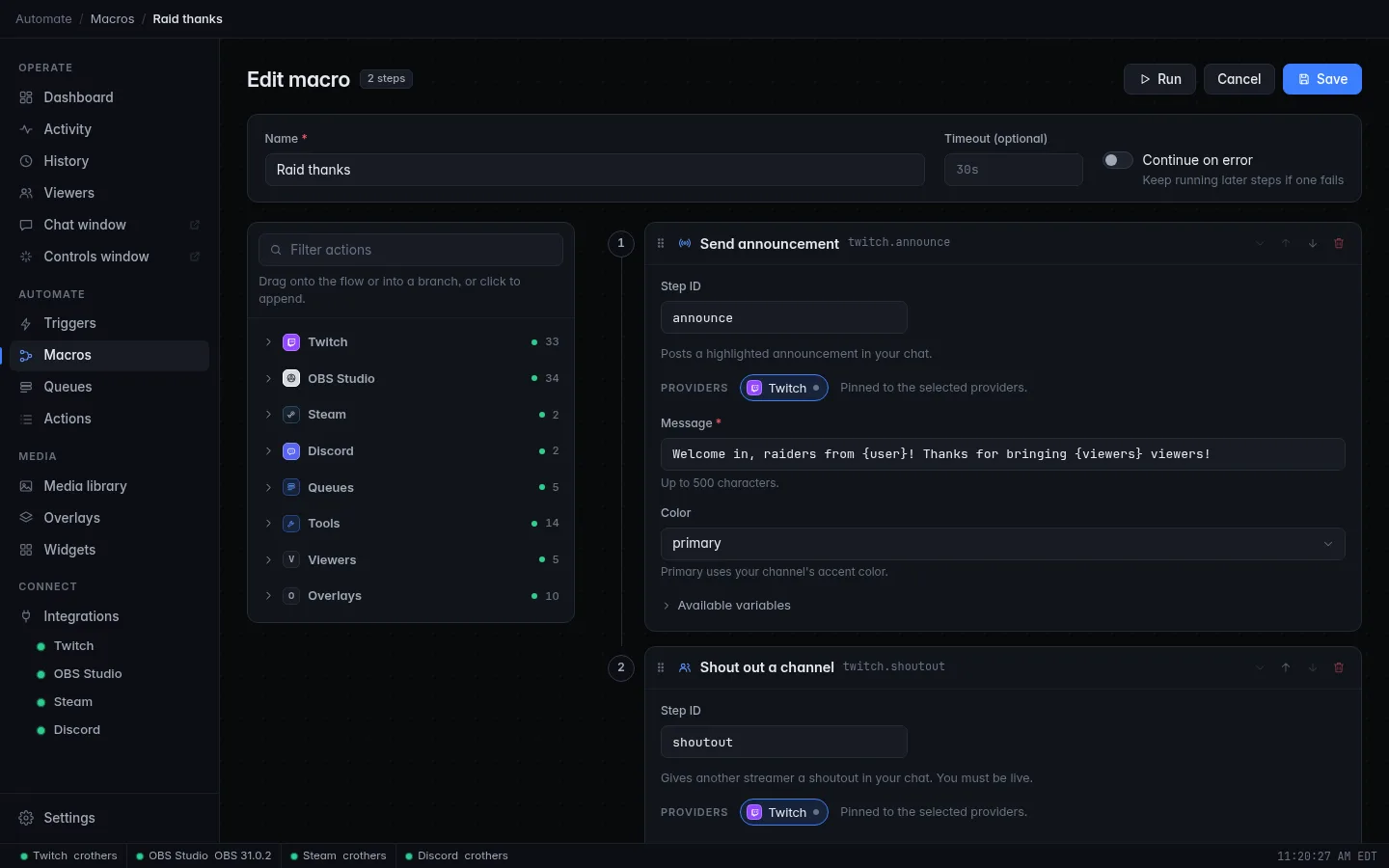The image size is (1389, 868).
Task: Click the Discord icon in actions list
Action: (291, 451)
